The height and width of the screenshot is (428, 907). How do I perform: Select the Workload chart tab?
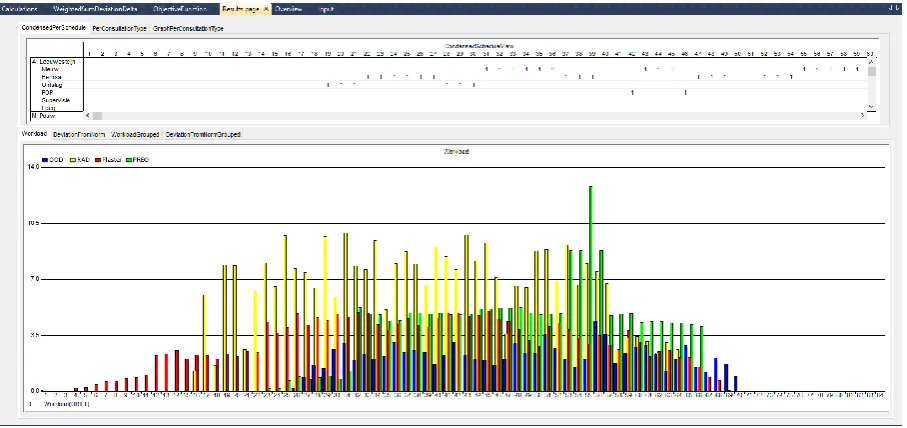point(34,134)
